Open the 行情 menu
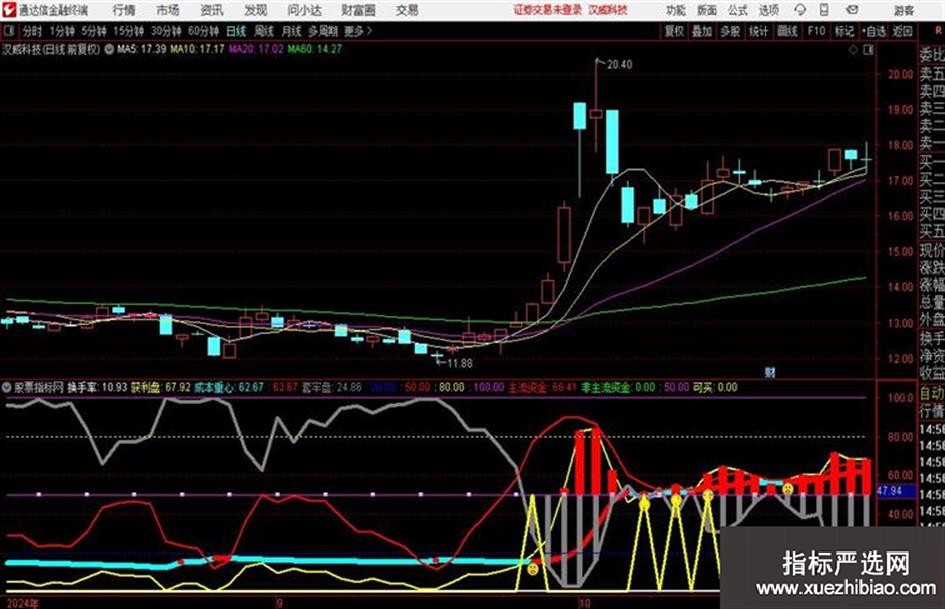Viewport: 945px width, 609px height. (x=124, y=10)
